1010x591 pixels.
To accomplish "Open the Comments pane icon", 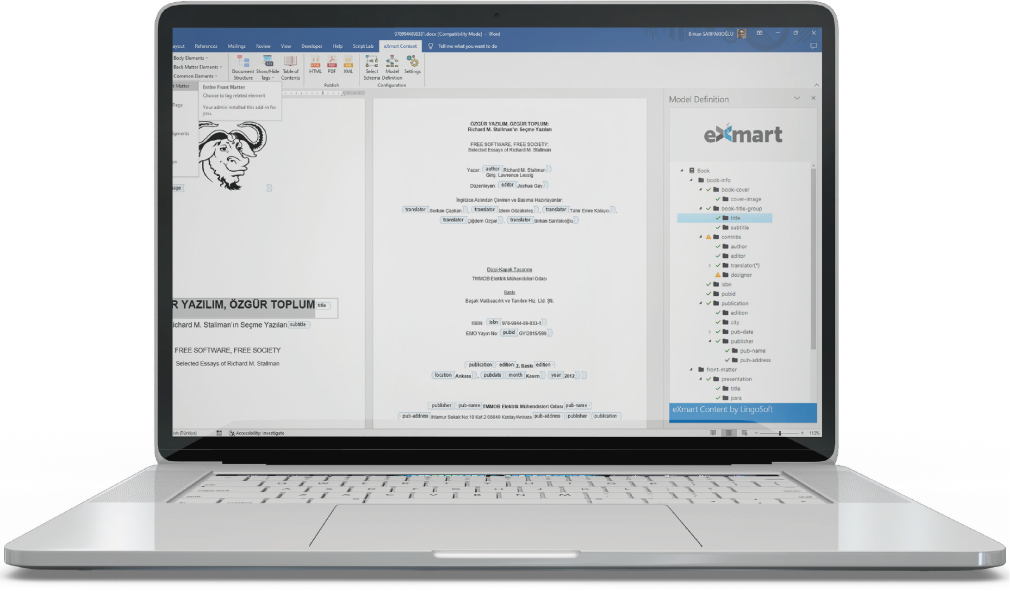I will [x=814, y=46].
